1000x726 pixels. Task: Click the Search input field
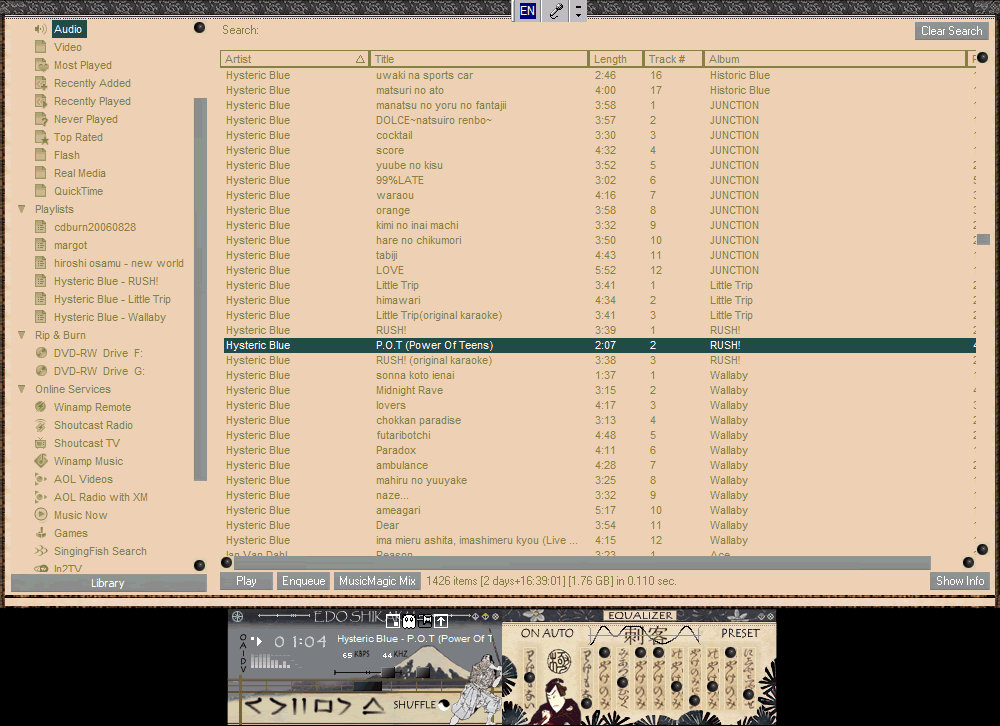click(584, 31)
